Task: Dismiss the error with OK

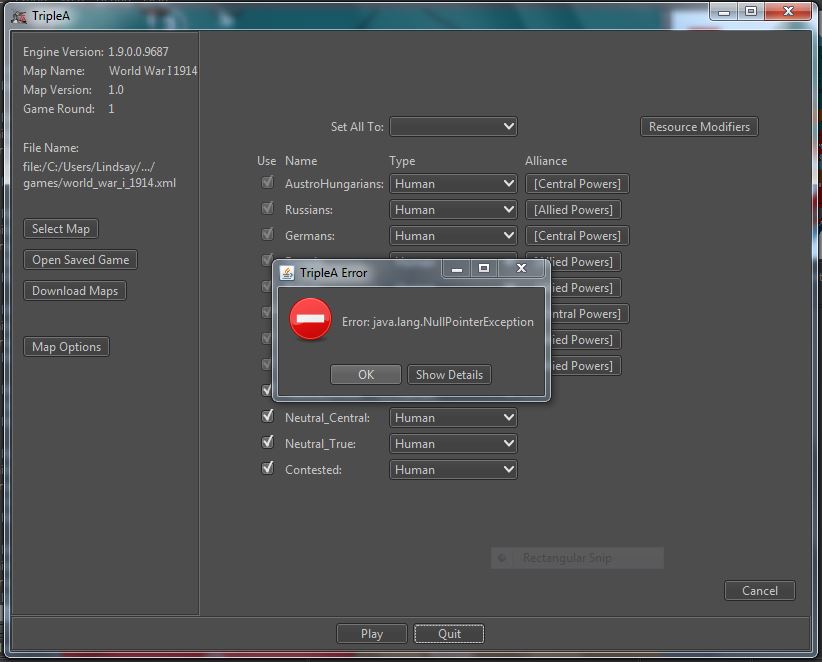Action: pos(366,375)
